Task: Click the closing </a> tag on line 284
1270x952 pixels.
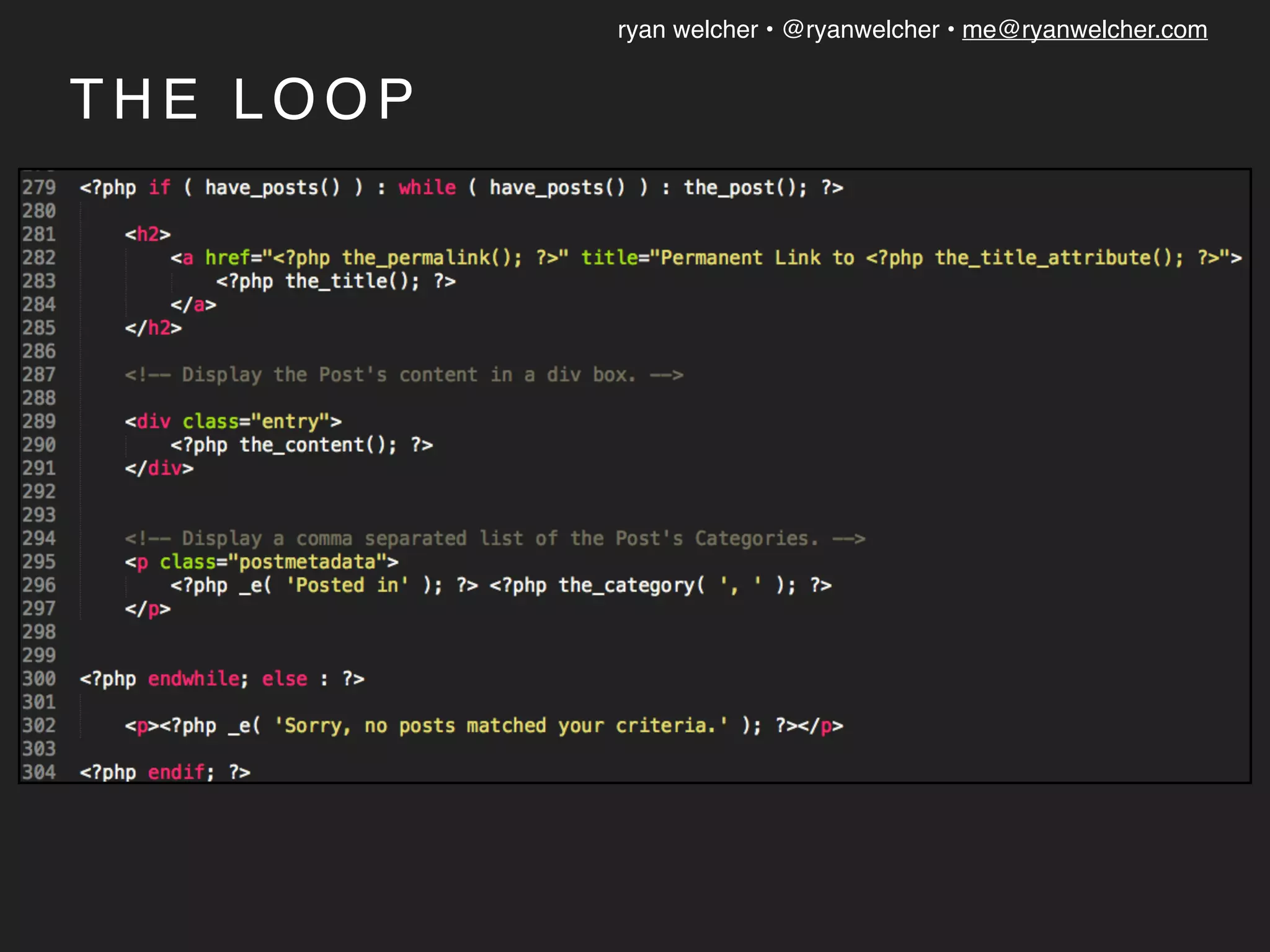Action: [193, 305]
